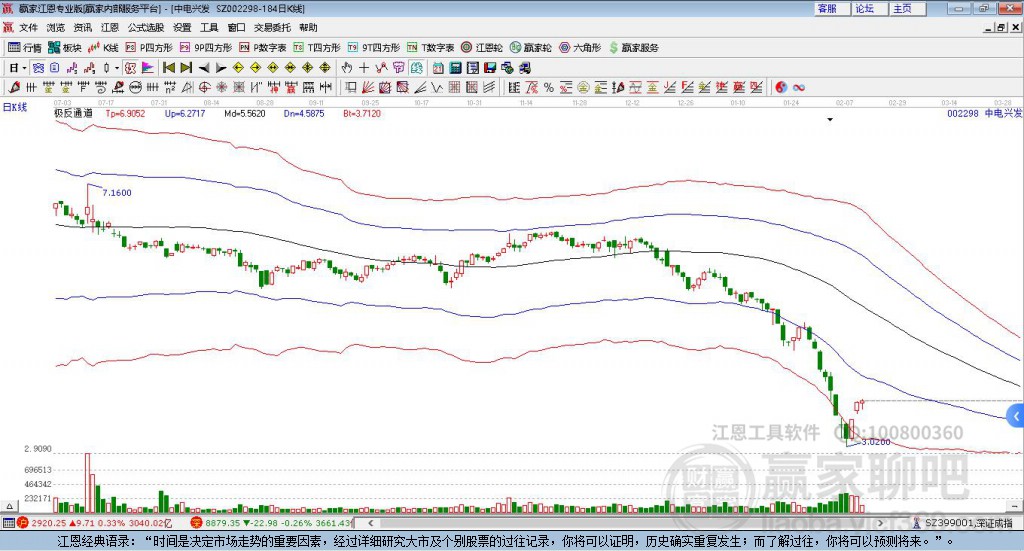Viewport: 1024px width, 551px height.
Task: Open the 公式选股 menu
Action: coord(146,27)
